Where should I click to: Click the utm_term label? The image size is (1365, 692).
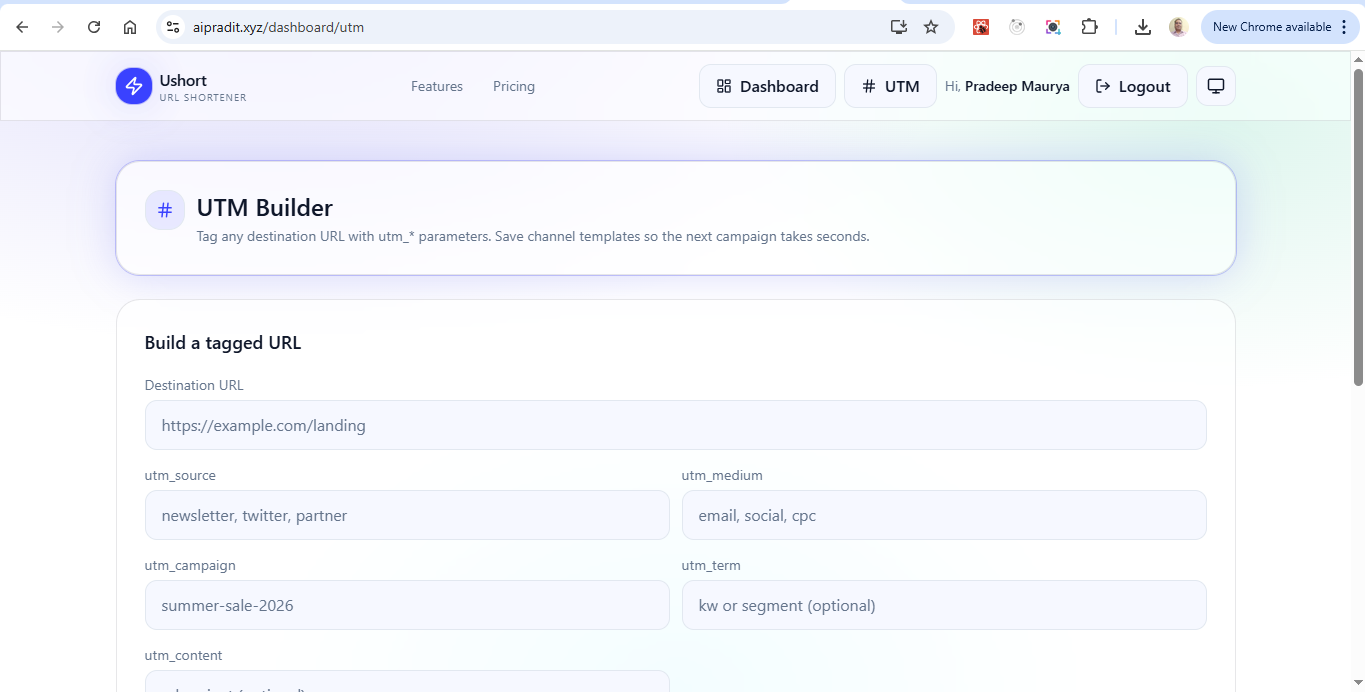(x=711, y=565)
